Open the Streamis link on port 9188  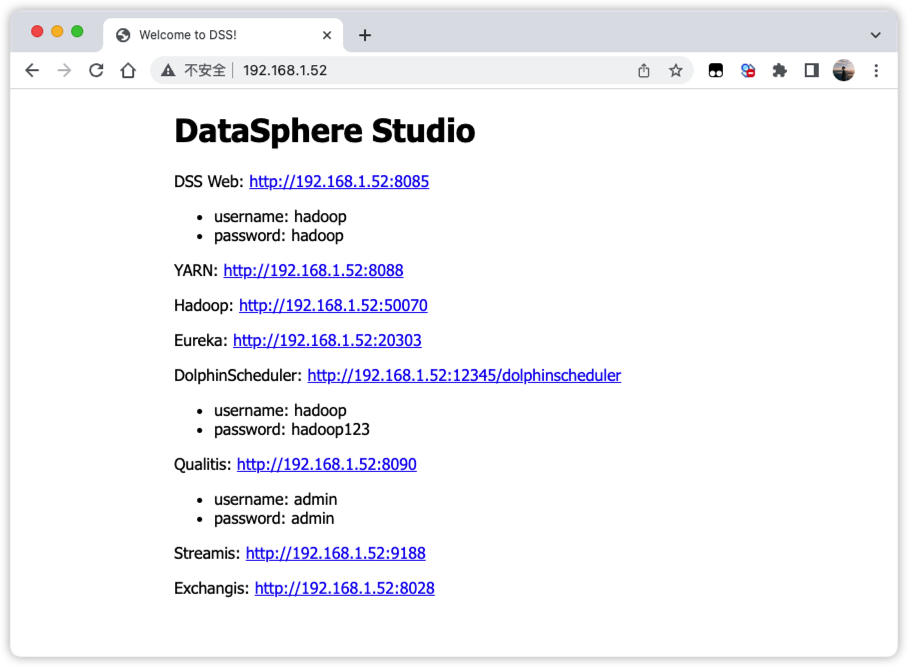[335, 554]
